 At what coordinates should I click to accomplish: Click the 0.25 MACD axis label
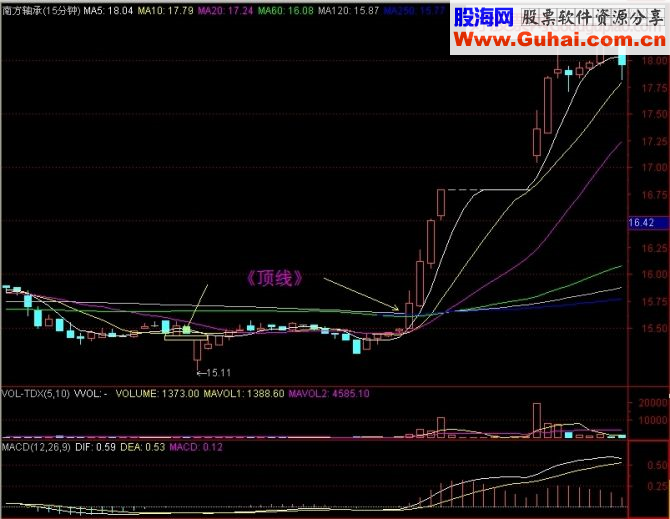[x=658, y=486]
